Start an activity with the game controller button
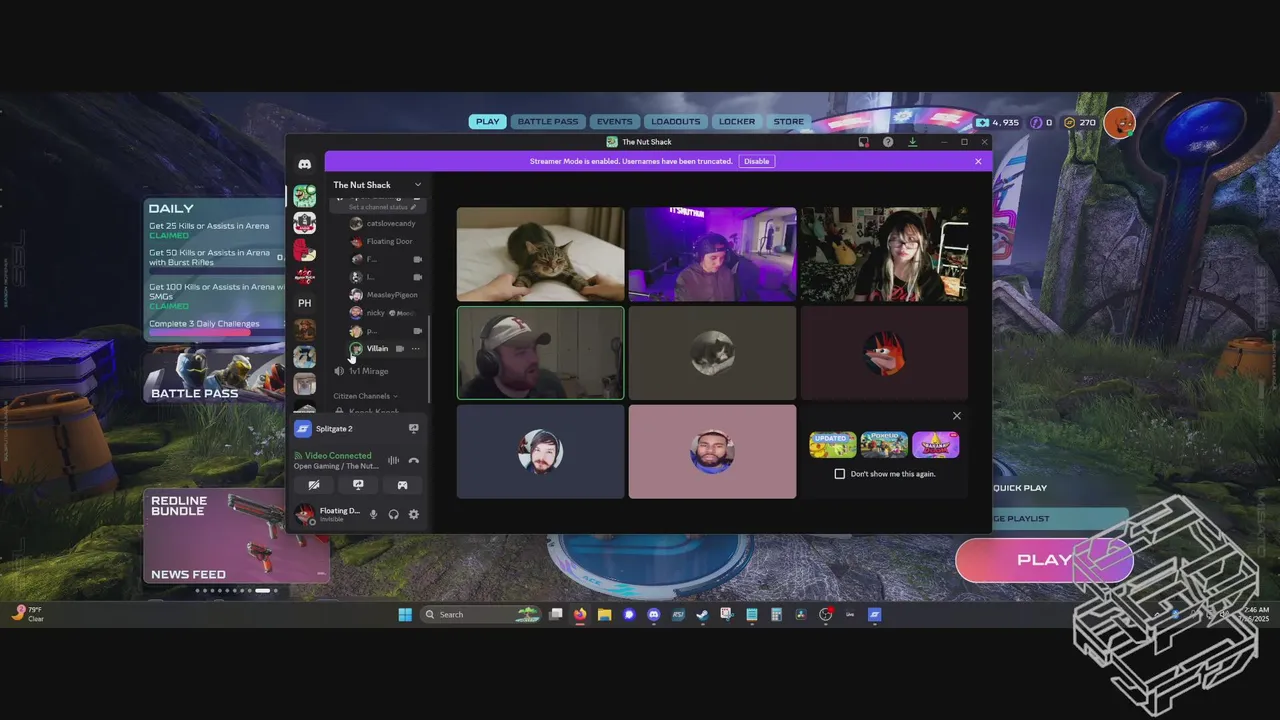Viewport: 1280px width, 720px height. tap(402, 485)
